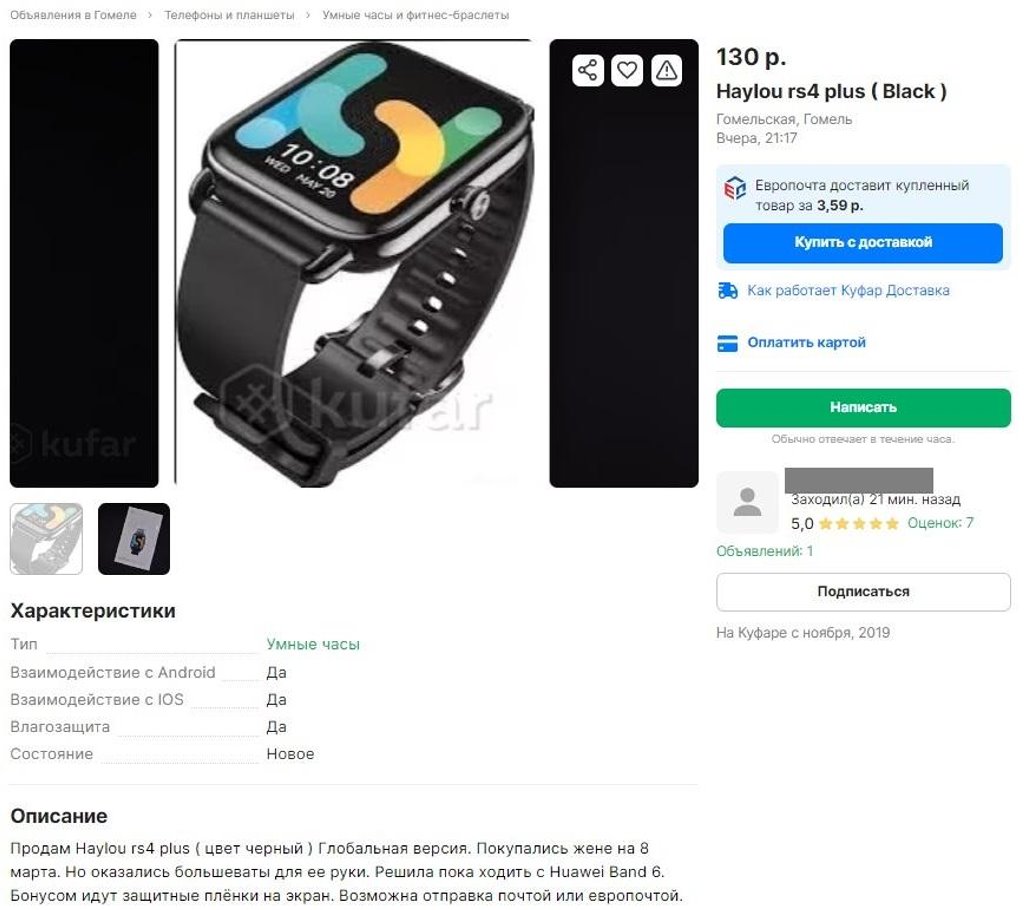1024x910 pixels.
Task: Go to Объявления в Гомеле breadcrumb
Action: (x=73, y=15)
